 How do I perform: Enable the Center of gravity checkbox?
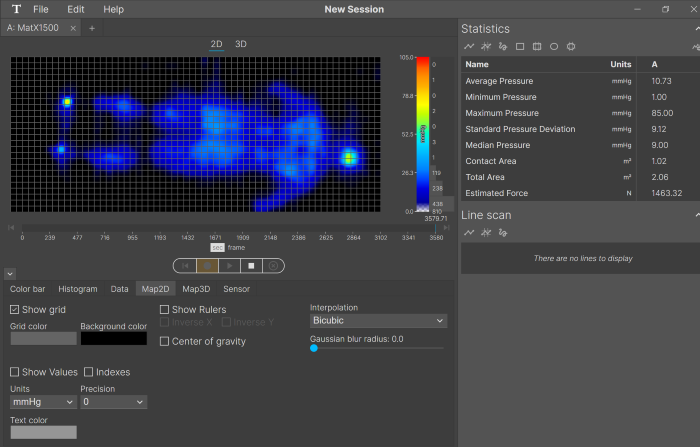[x=165, y=342]
